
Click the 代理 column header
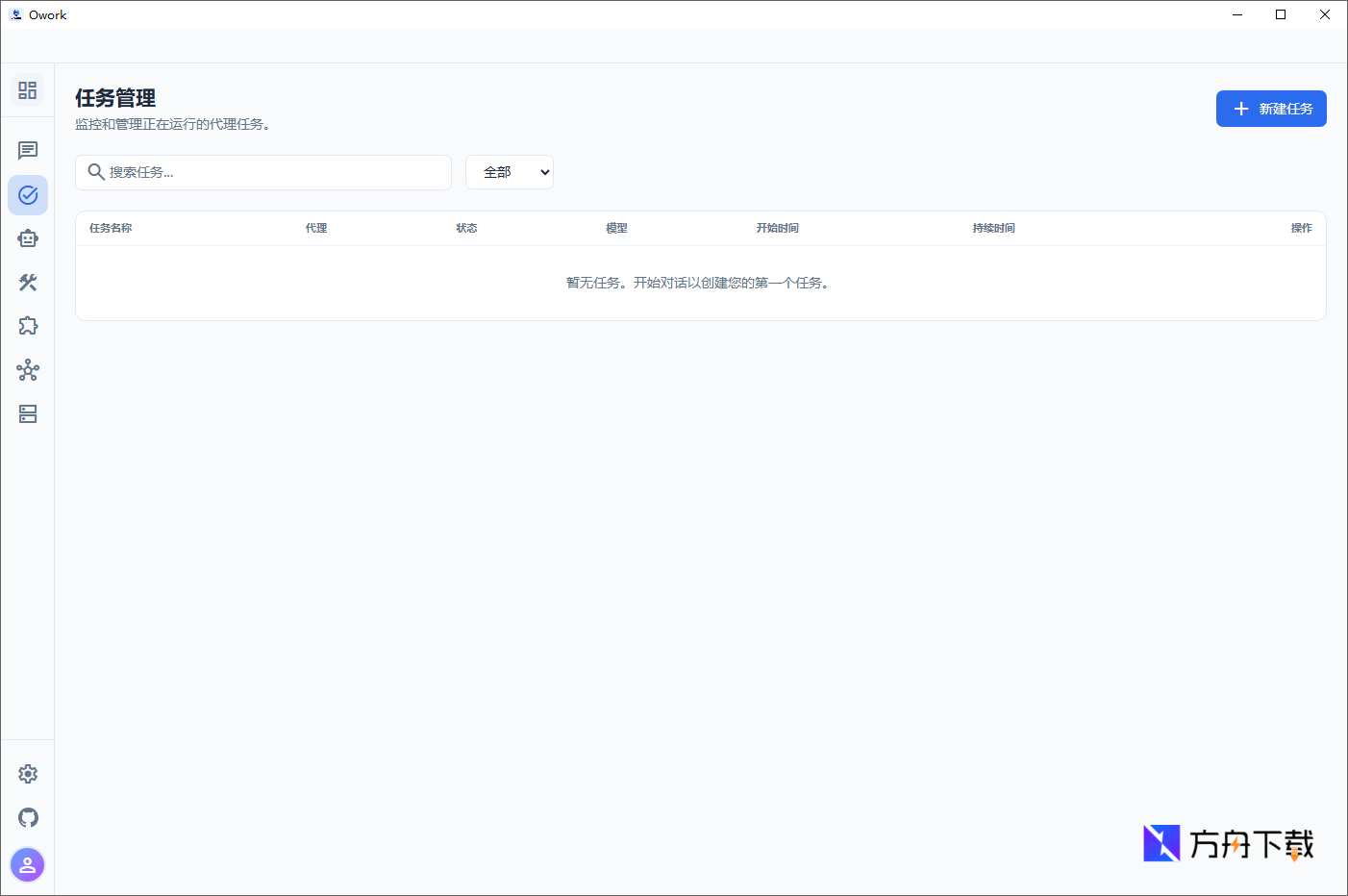(316, 229)
